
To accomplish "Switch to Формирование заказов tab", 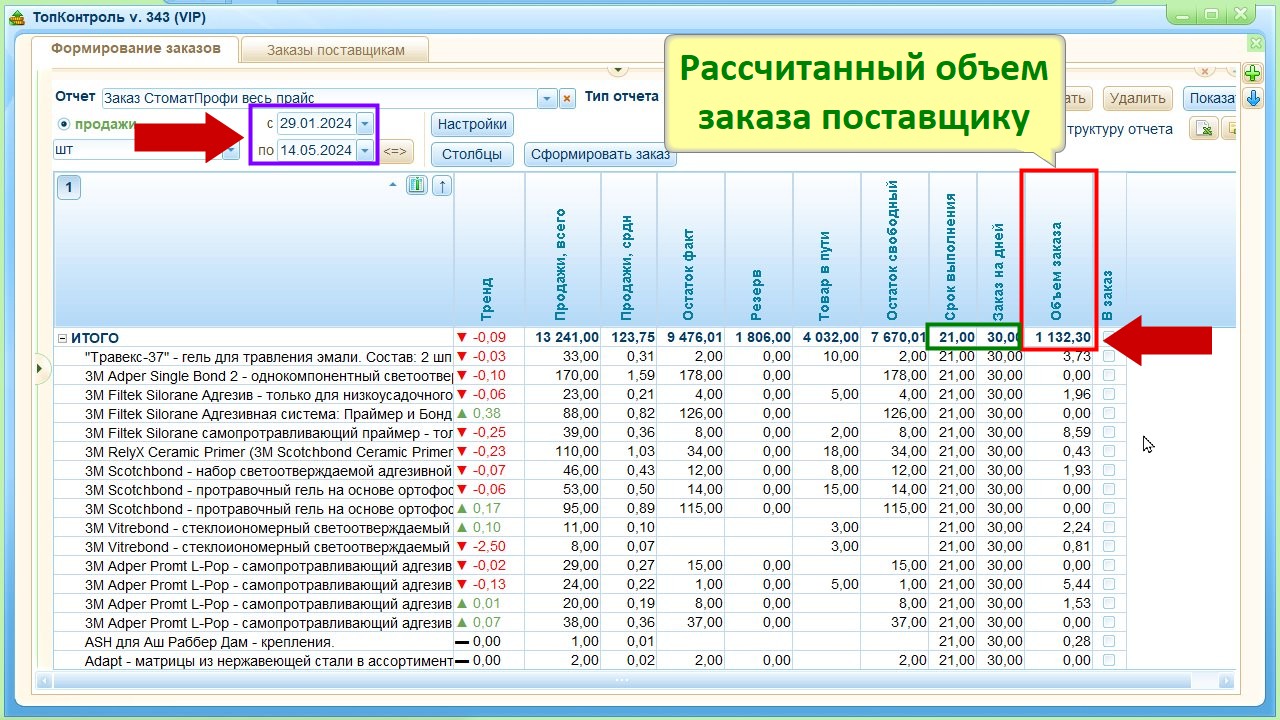I will pos(135,48).
